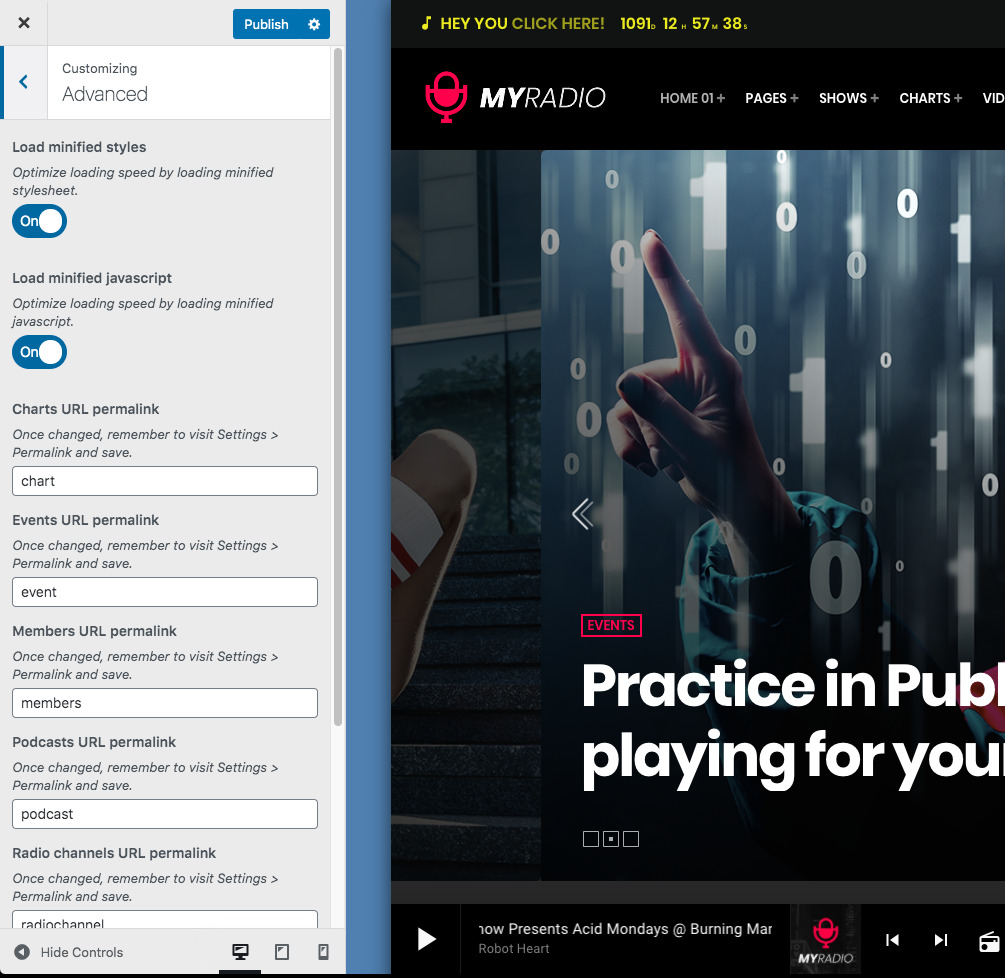
Task: Skip to the next track
Action: [x=940, y=940]
